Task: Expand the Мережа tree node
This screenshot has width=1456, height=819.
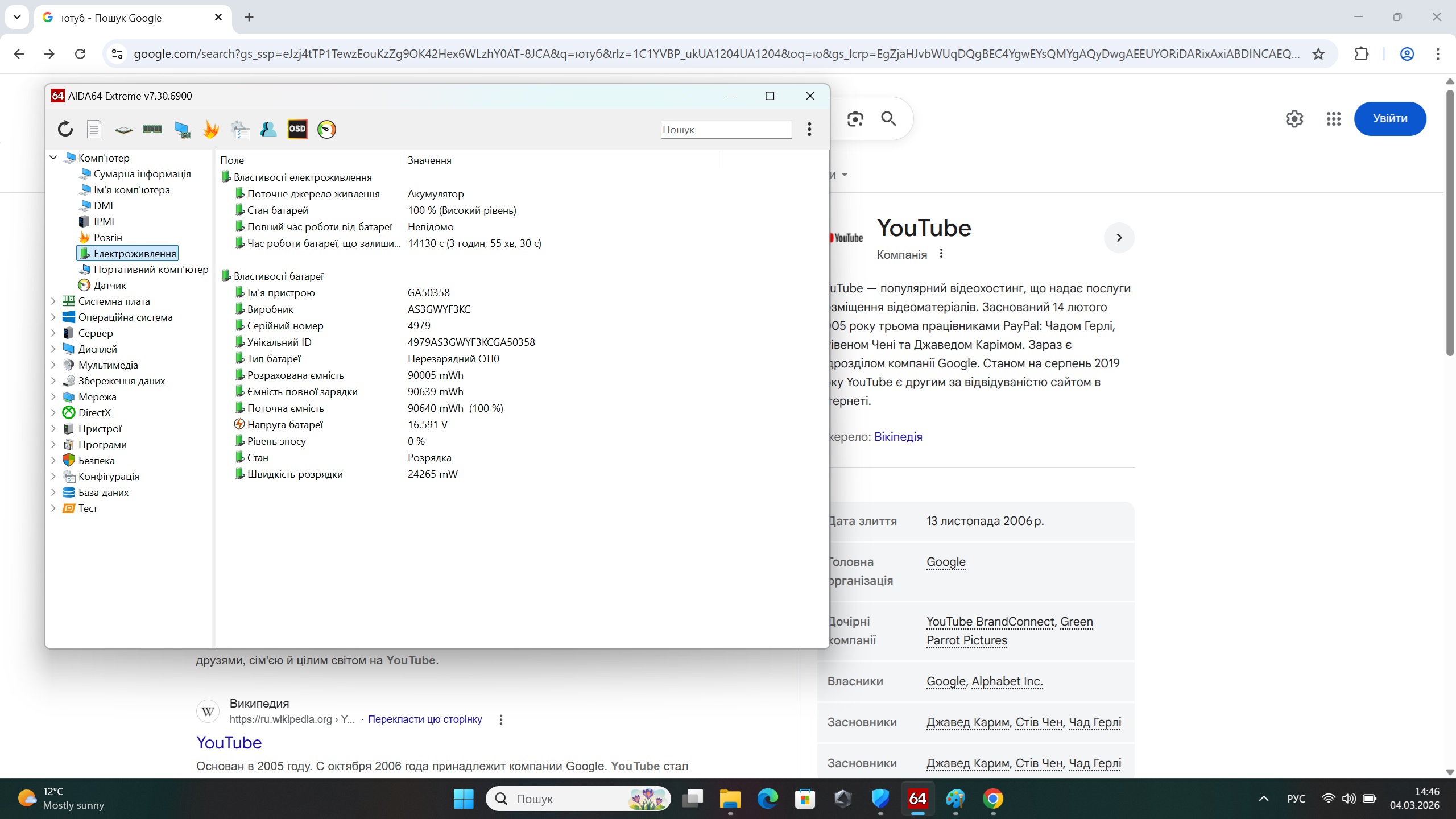Action: [53, 396]
